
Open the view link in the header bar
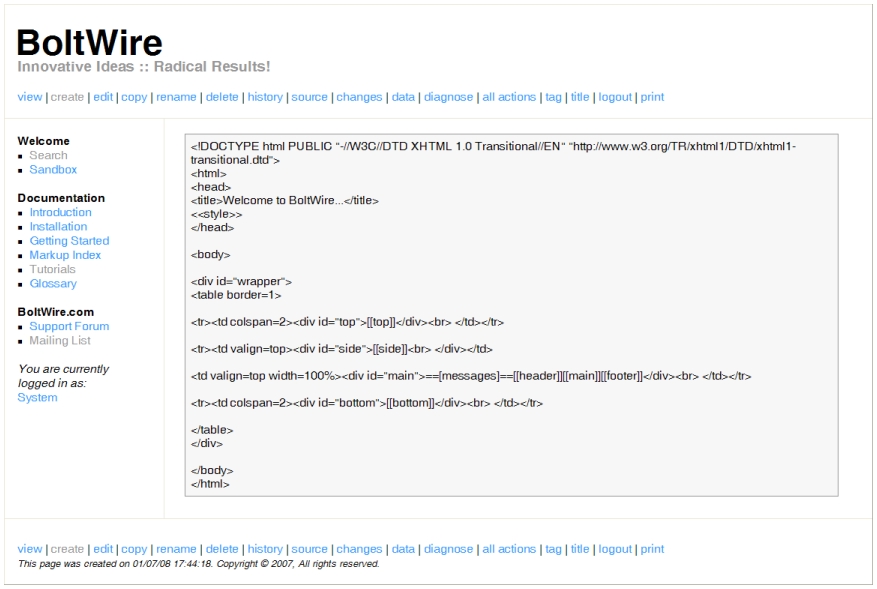click(30, 97)
